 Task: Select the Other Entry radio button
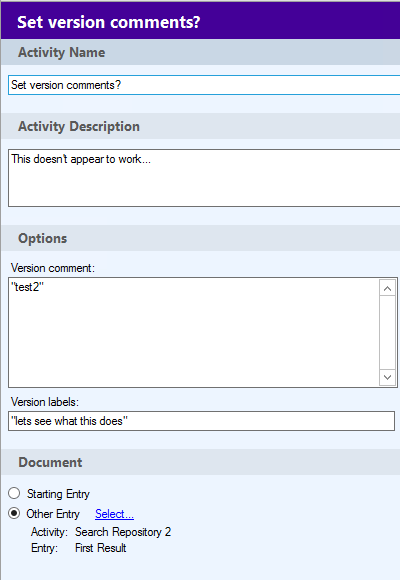(x=14, y=513)
